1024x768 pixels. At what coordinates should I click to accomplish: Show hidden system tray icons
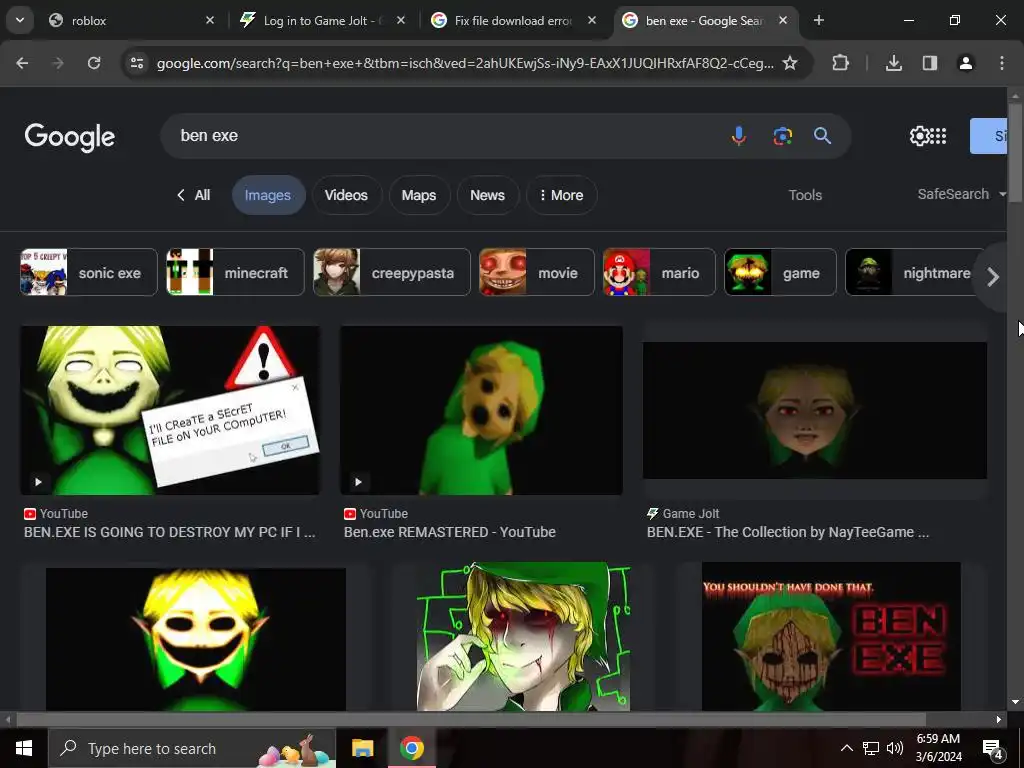[x=846, y=748]
